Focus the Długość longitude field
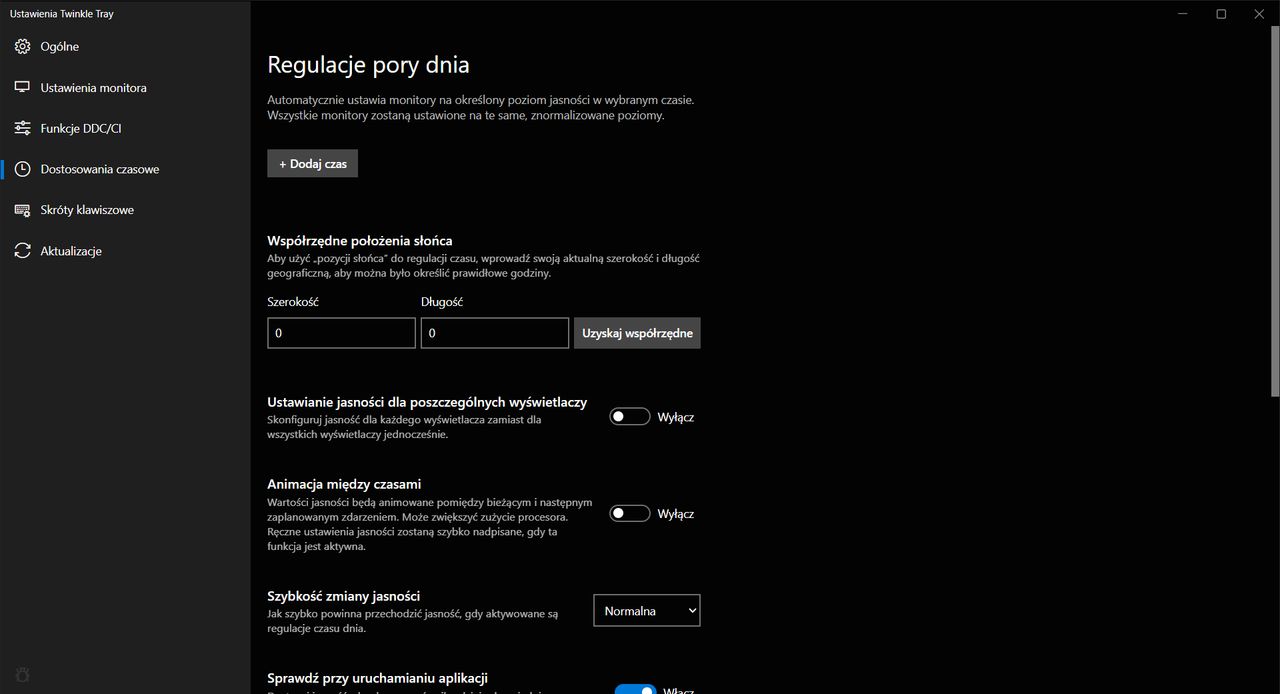Screen dimensions: 1280x694 coord(495,333)
